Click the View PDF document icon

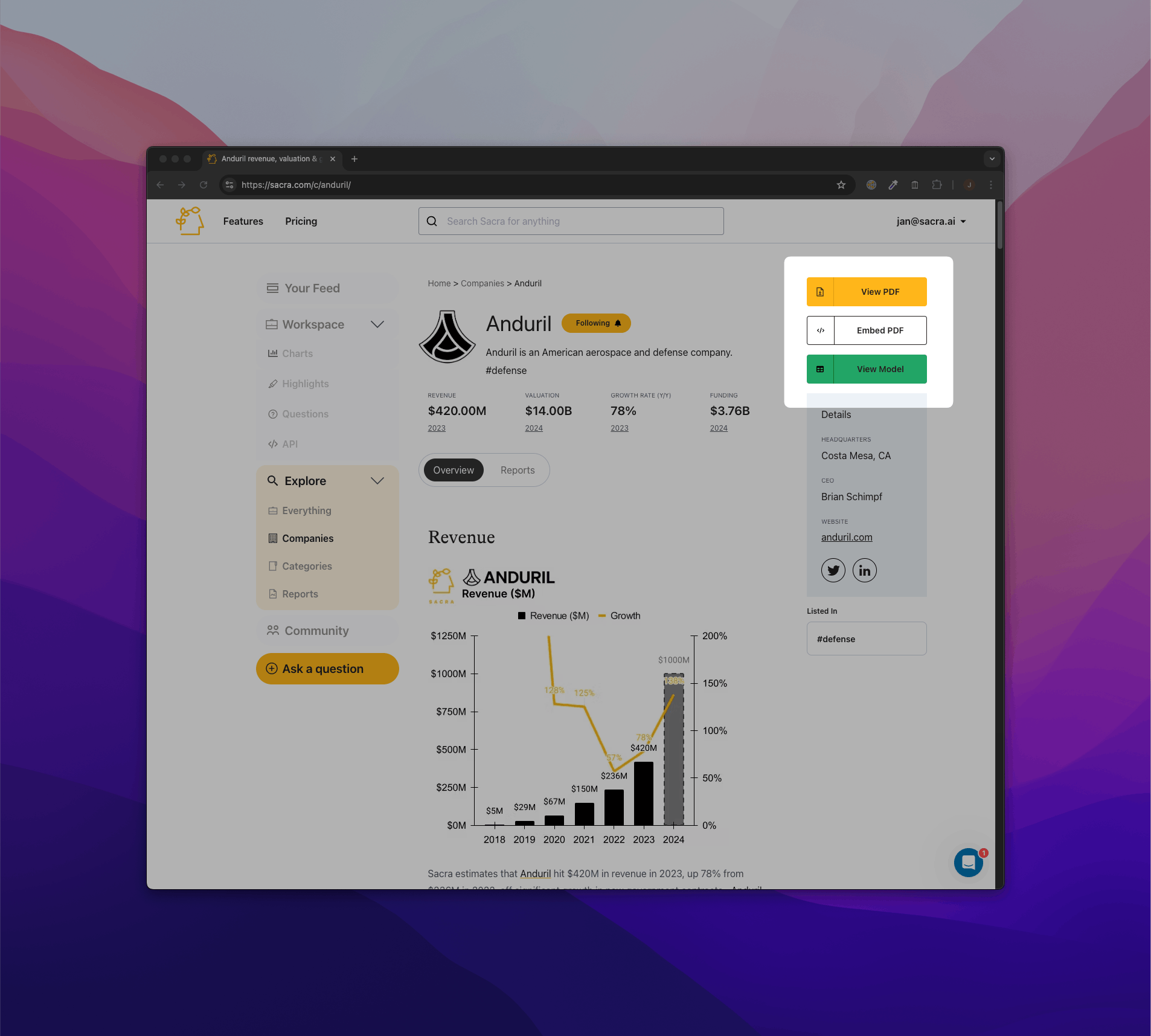coord(820,292)
